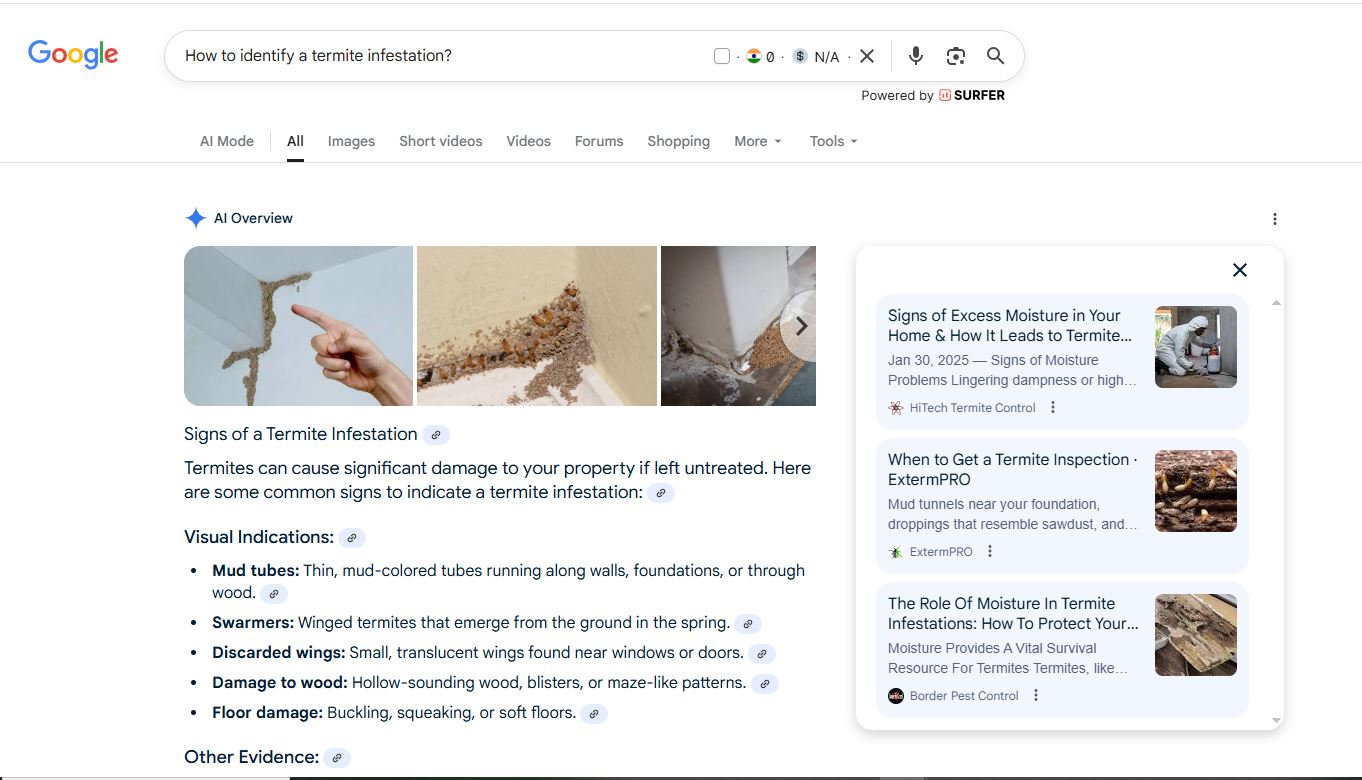This screenshot has width=1362, height=780.
Task: Open AI Overview three-dot options menu
Action: [x=1274, y=219]
